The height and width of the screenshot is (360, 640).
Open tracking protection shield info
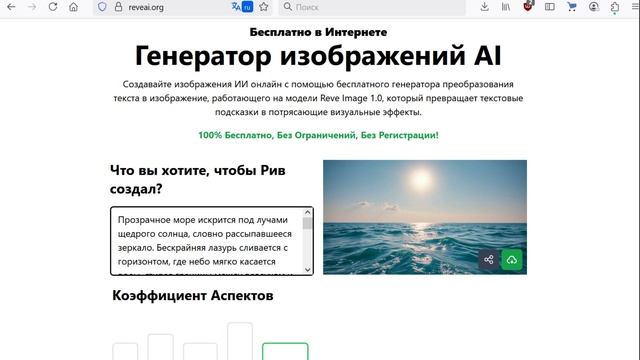102,7
